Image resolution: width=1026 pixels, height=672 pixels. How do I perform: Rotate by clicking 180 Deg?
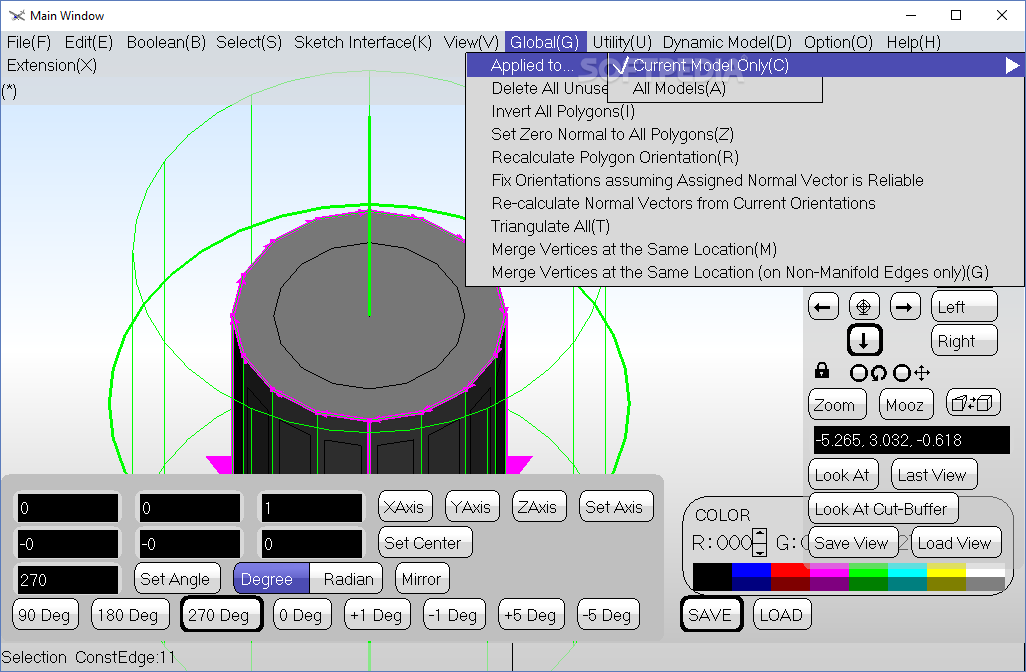(x=130, y=614)
